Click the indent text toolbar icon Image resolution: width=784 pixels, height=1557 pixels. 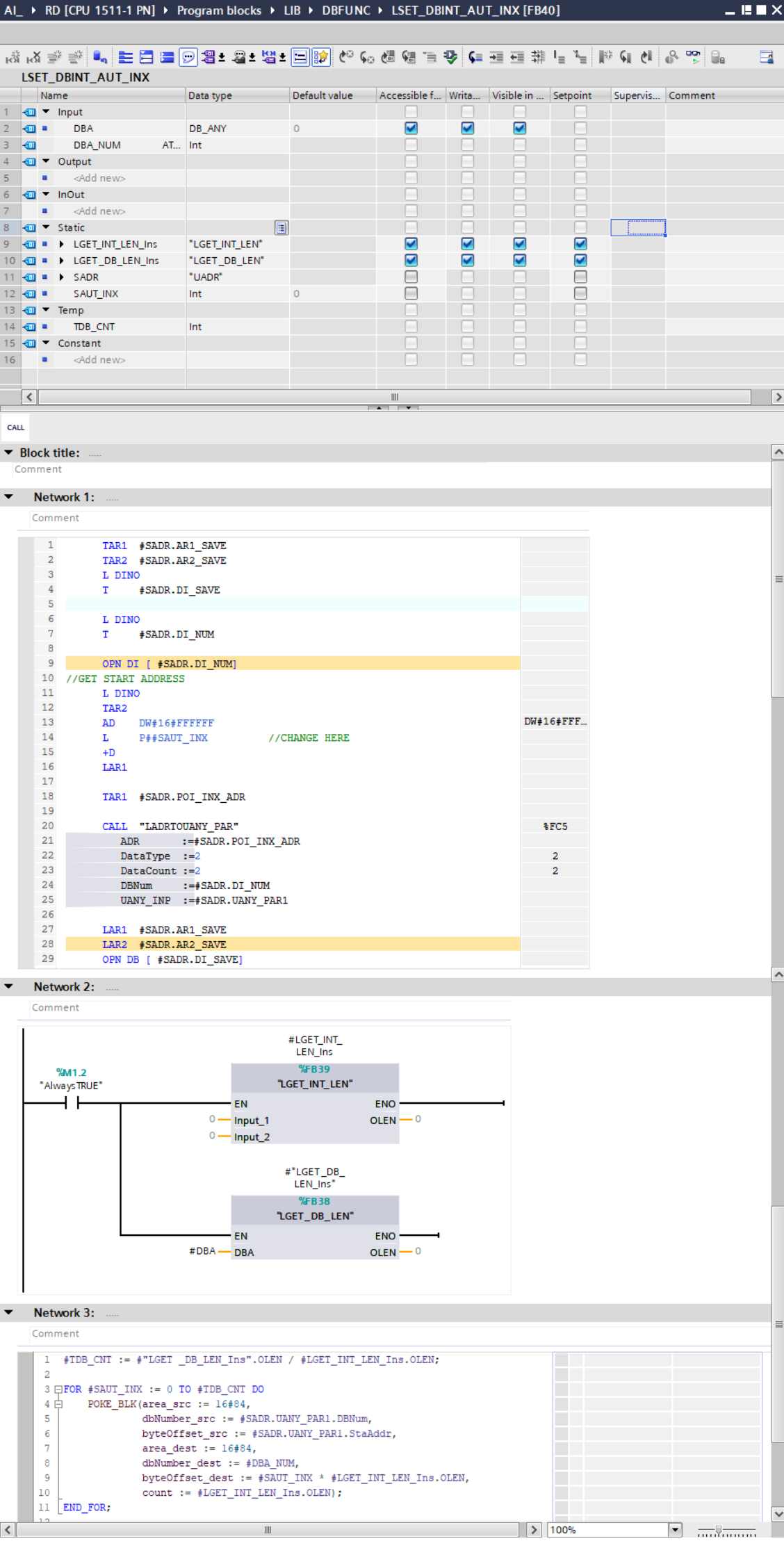pos(496,58)
